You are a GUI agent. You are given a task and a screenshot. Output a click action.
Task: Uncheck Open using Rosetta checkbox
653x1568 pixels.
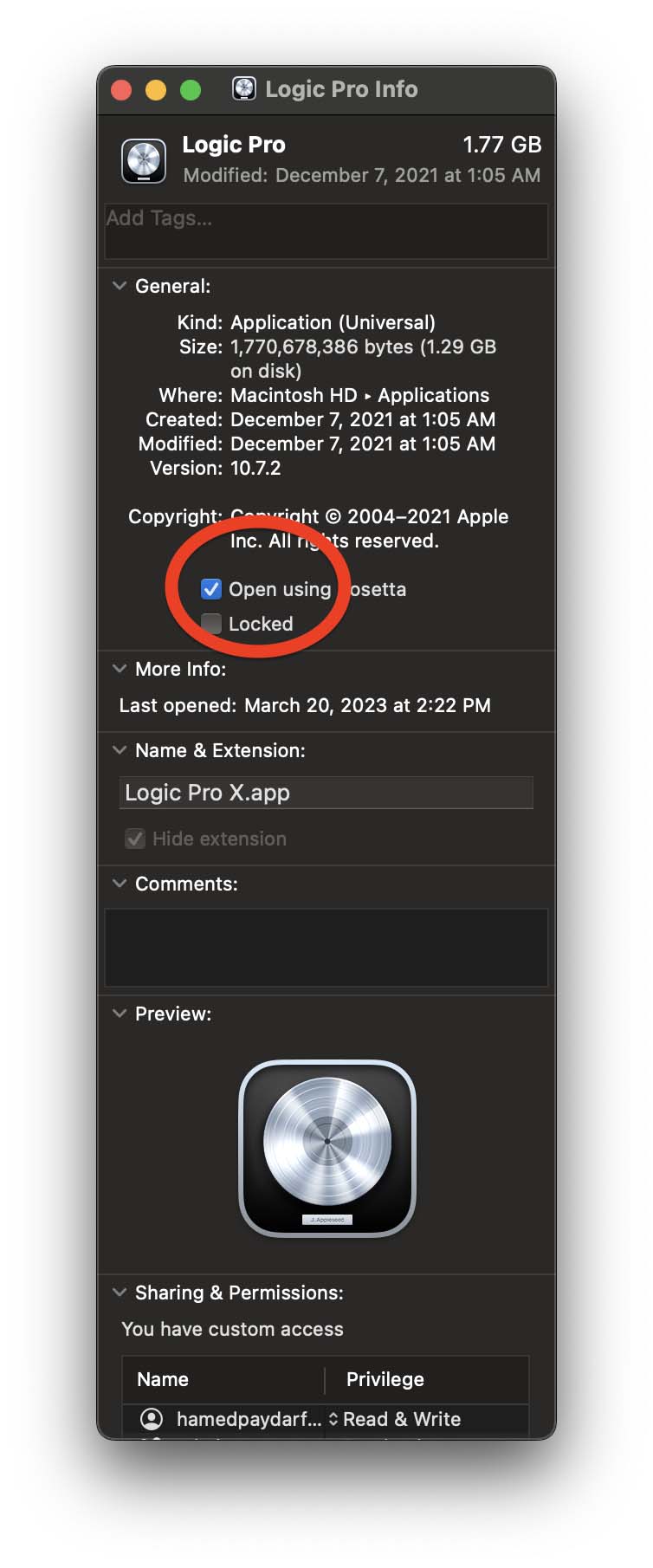(x=211, y=589)
